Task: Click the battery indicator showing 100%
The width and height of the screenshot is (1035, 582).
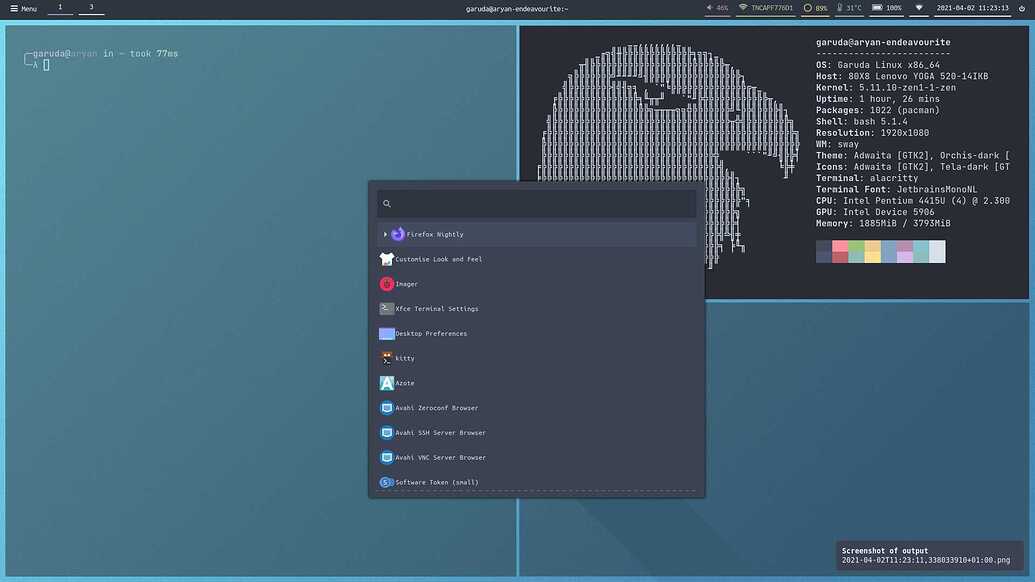Action: click(x=884, y=8)
